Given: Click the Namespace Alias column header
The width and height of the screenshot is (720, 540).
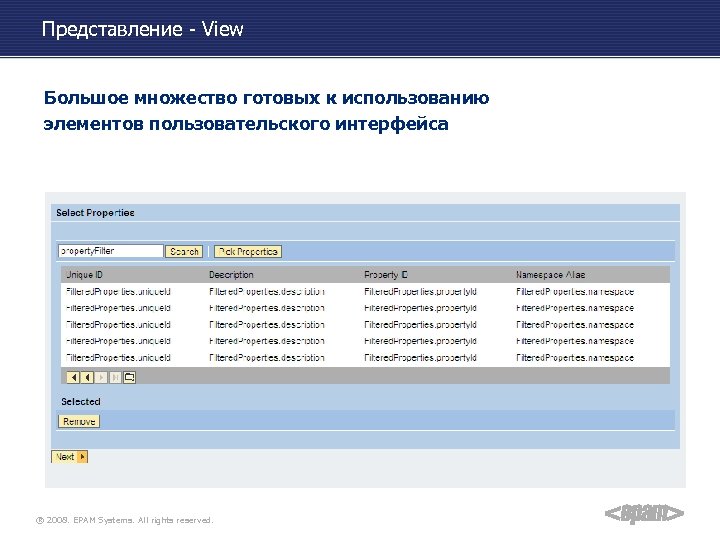Looking at the screenshot, I should click(x=550, y=275).
